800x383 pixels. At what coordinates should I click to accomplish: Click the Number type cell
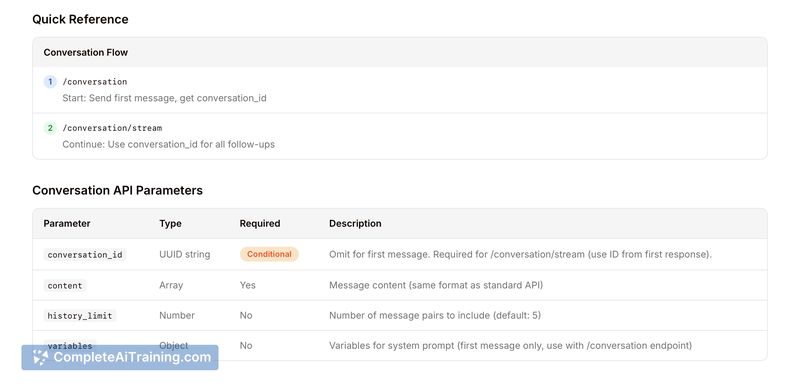pyautogui.click(x=177, y=315)
